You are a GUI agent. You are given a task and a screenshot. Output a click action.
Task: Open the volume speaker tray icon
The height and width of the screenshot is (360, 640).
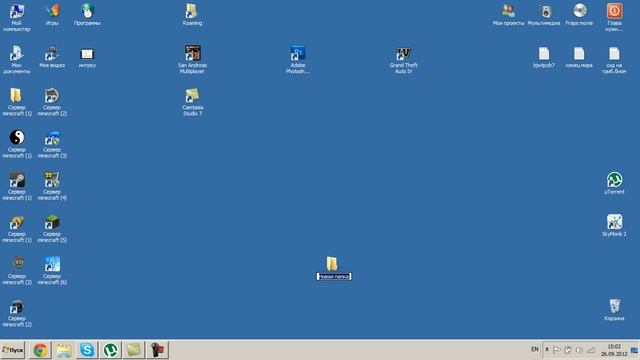click(579, 350)
